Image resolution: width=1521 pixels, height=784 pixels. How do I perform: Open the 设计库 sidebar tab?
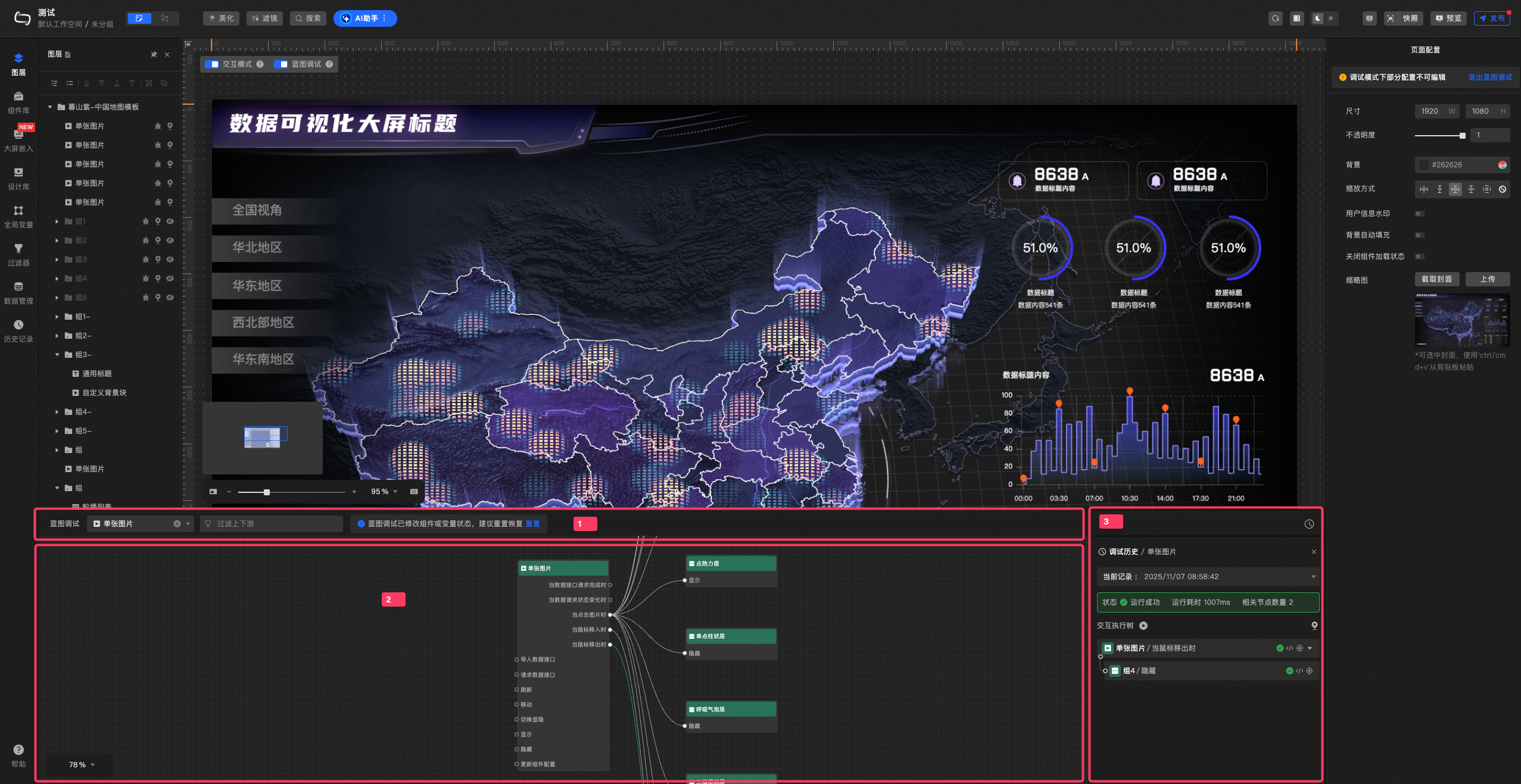(18, 178)
